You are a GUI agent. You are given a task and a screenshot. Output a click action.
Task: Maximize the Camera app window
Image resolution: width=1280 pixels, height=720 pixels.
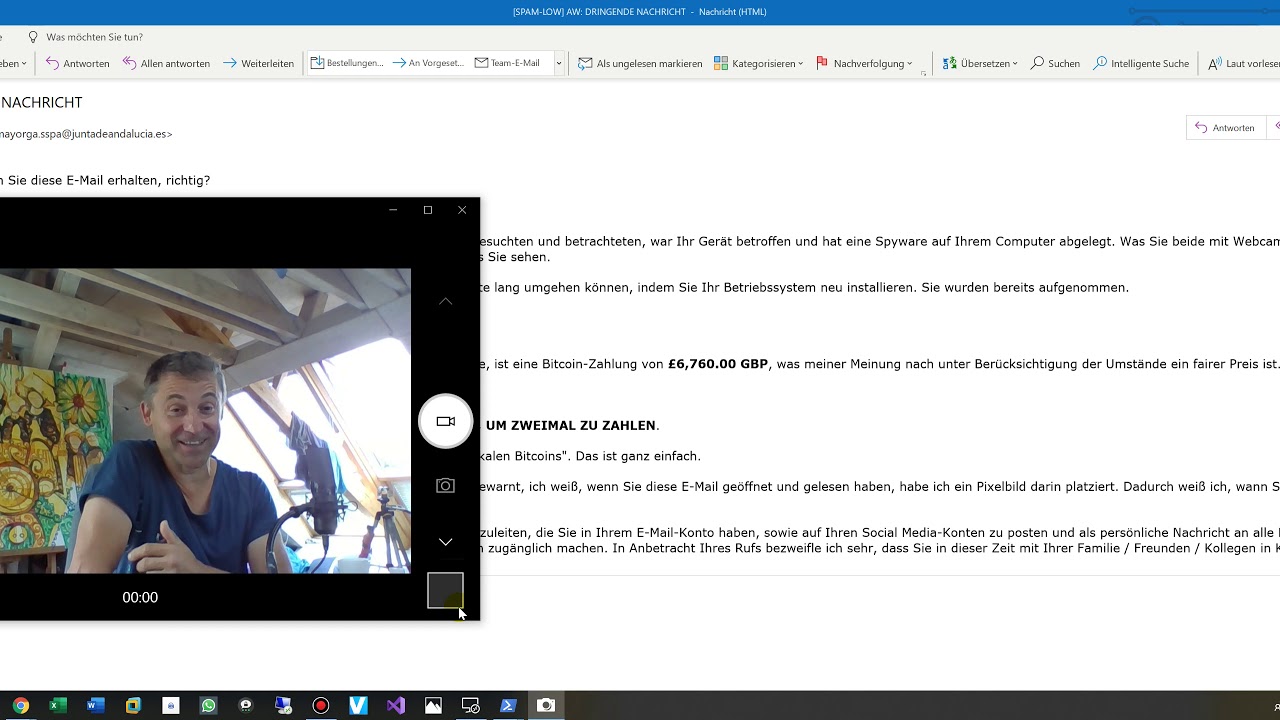click(x=428, y=210)
